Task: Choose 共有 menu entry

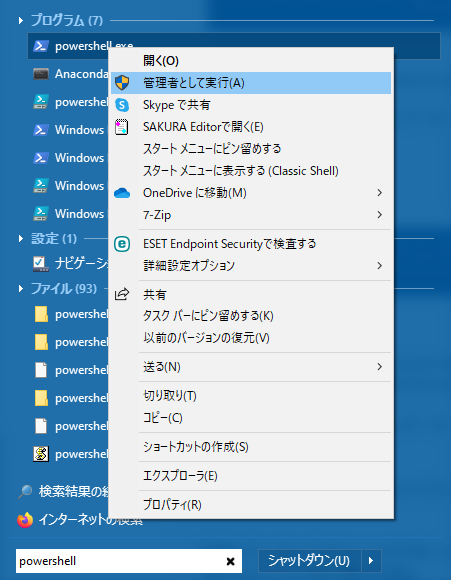Action: [x=251, y=294]
